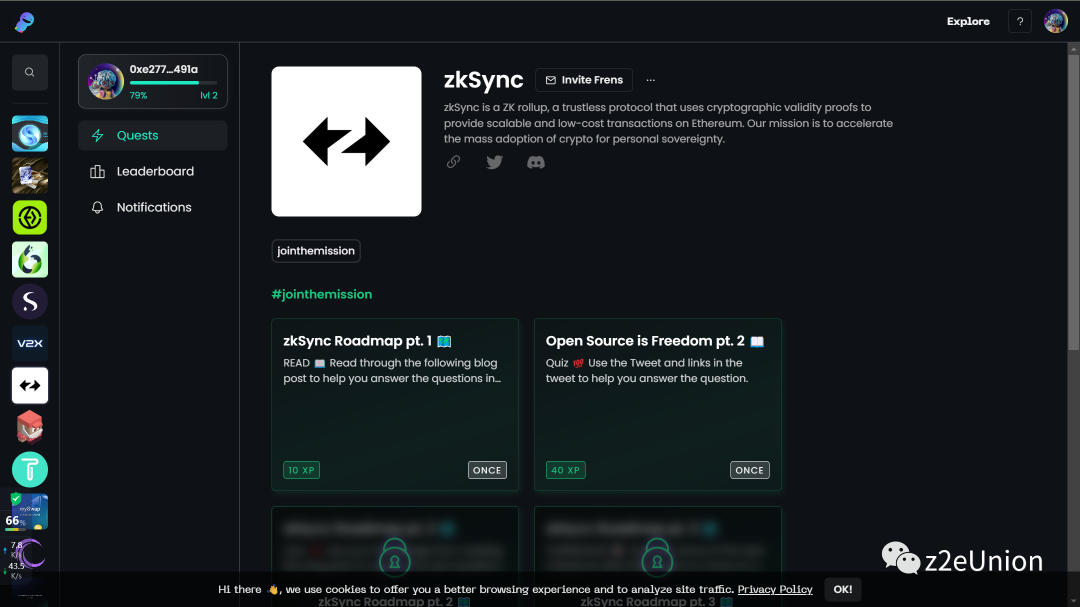The image size is (1080, 607).
Task: Click the zkSync Twitter icon
Action: [494, 162]
